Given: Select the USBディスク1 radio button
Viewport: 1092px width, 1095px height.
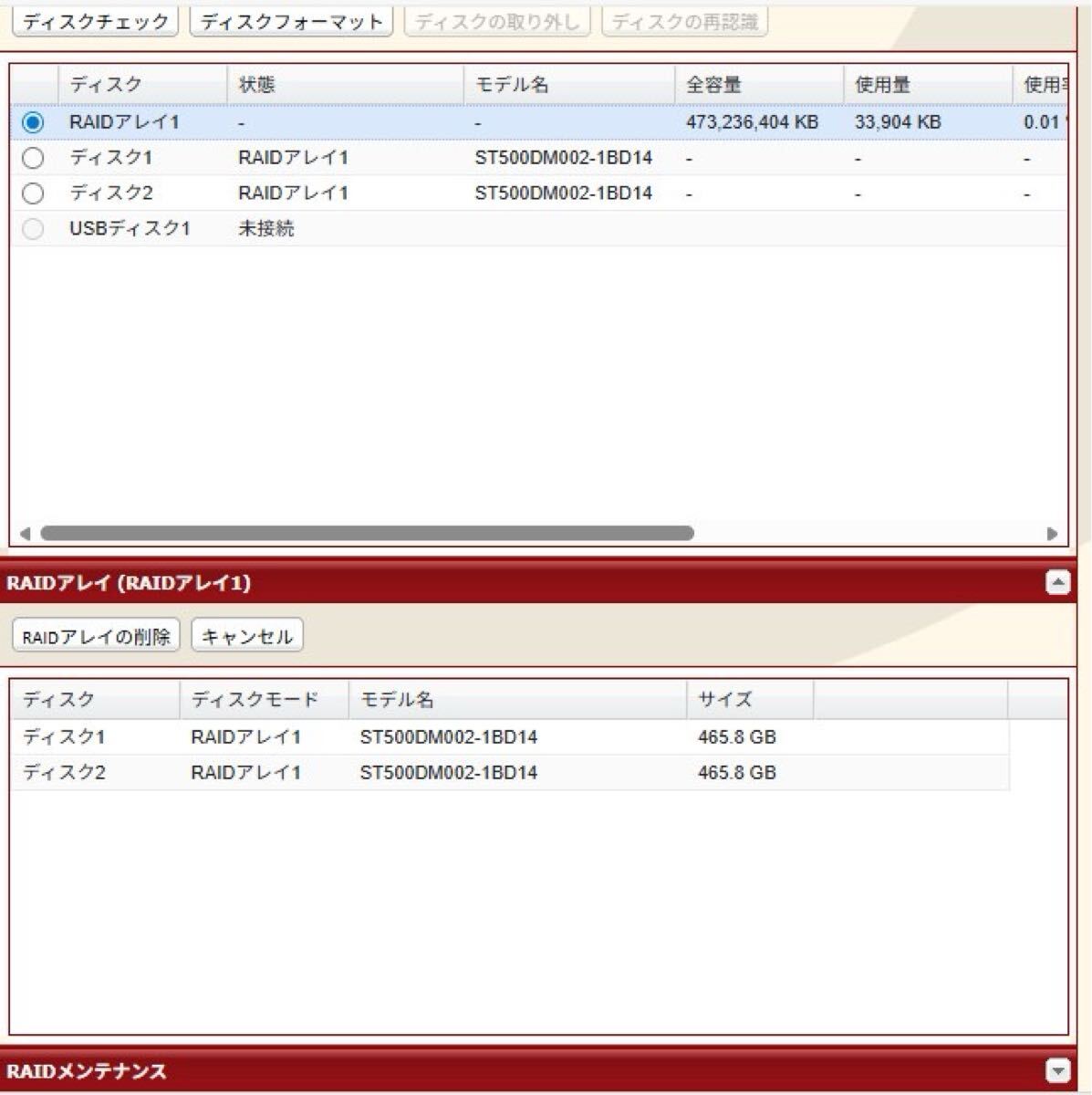Looking at the screenshot, I should coord(33,229).
